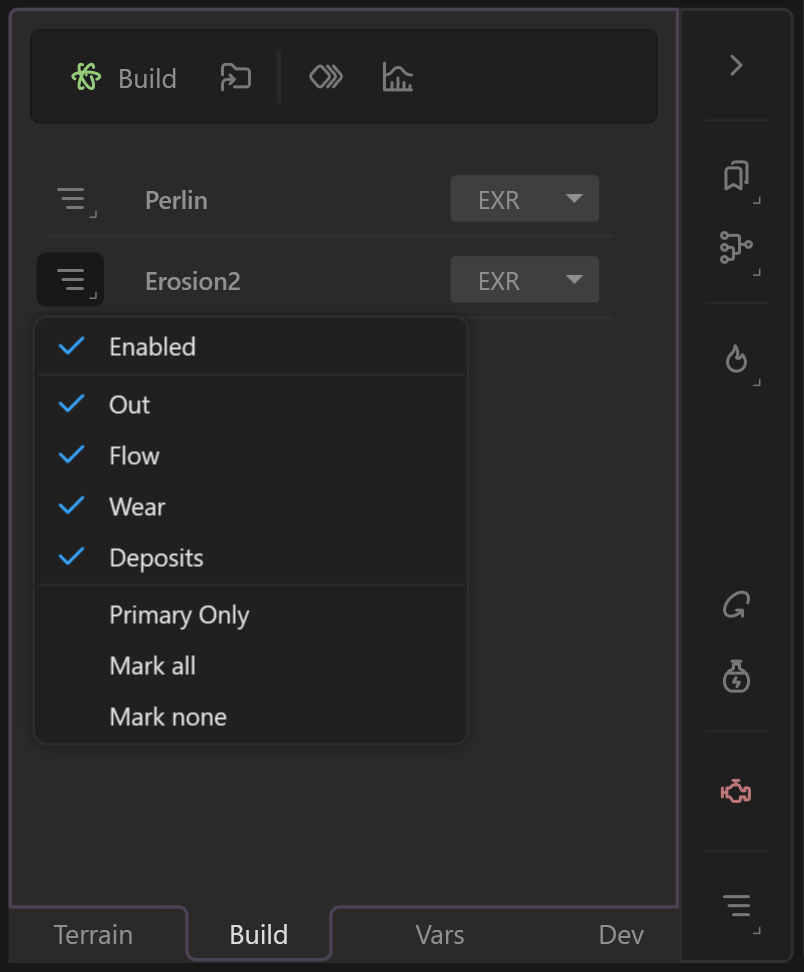This screenshot has width=804, height=972.
Task: Open the Perlin node options menu icon
Action: (76, 200)
